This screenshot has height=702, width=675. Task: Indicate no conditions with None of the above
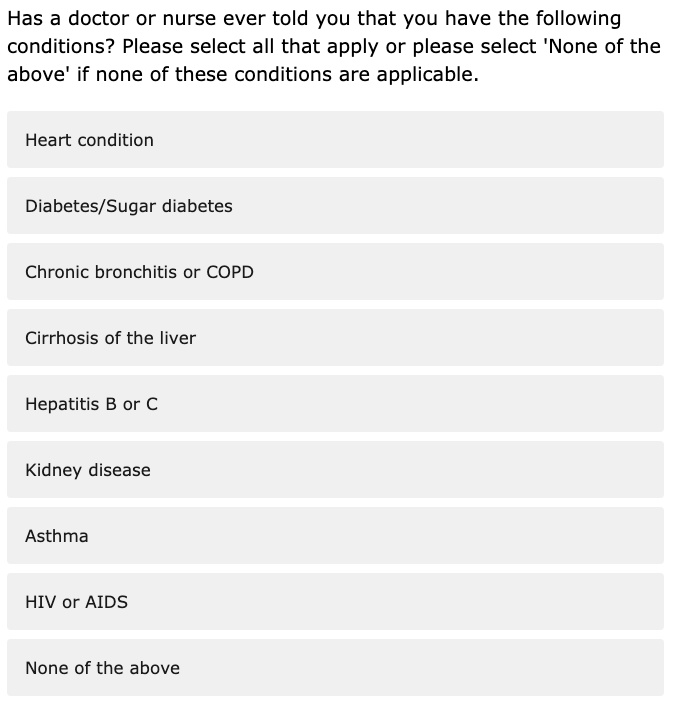335,668
